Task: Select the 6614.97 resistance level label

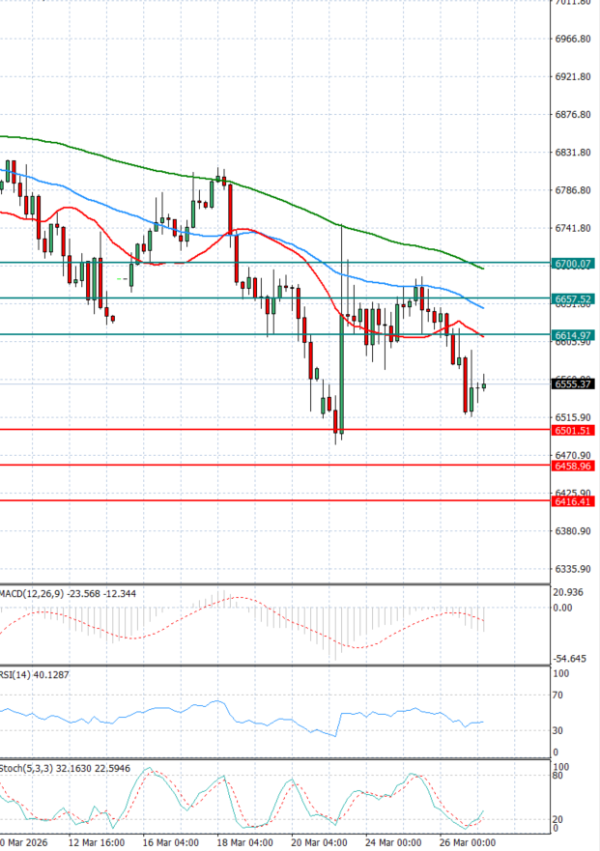Action: click(573, 335)
